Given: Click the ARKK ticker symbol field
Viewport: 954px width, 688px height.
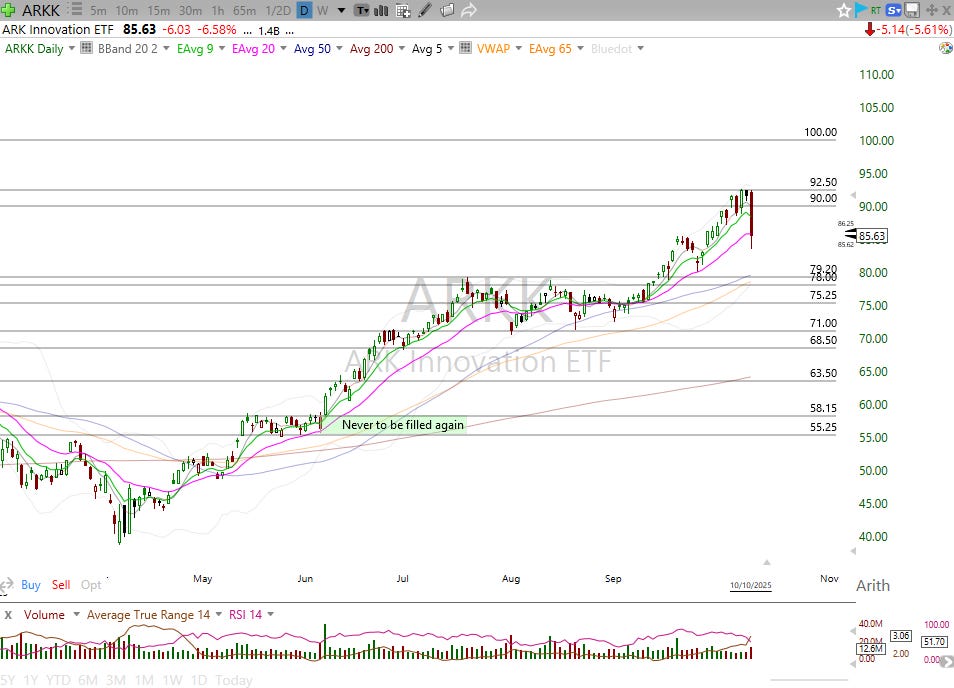Looking at the screenshot, I should click(41, 10).
